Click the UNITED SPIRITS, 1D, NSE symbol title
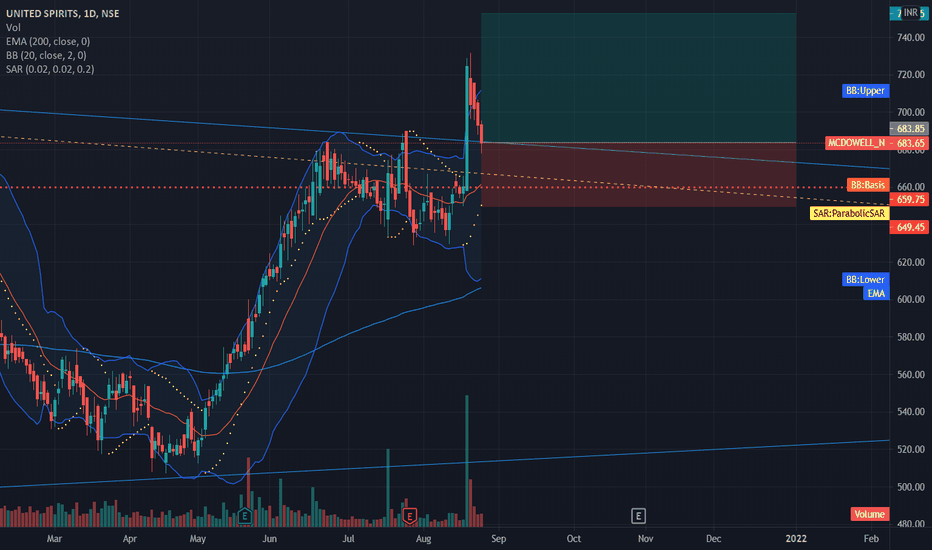Image resolution: width=932 pixels, height=550 pixels. point(62,13)
